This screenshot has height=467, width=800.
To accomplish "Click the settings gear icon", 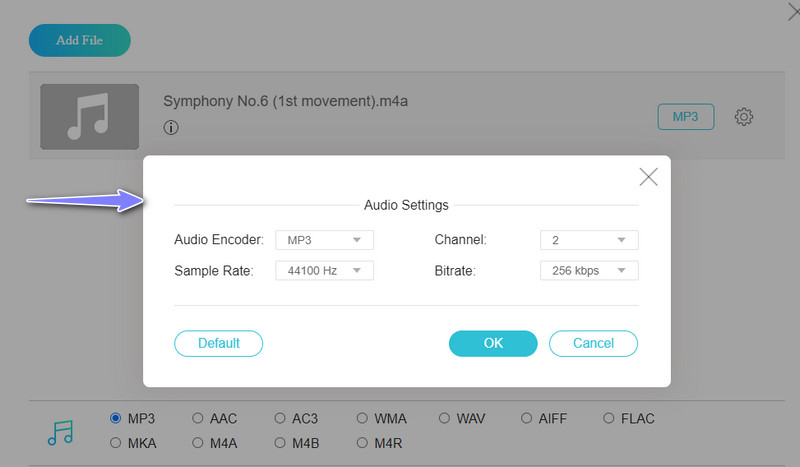I will pyautogui.click(x=743, y=117).
